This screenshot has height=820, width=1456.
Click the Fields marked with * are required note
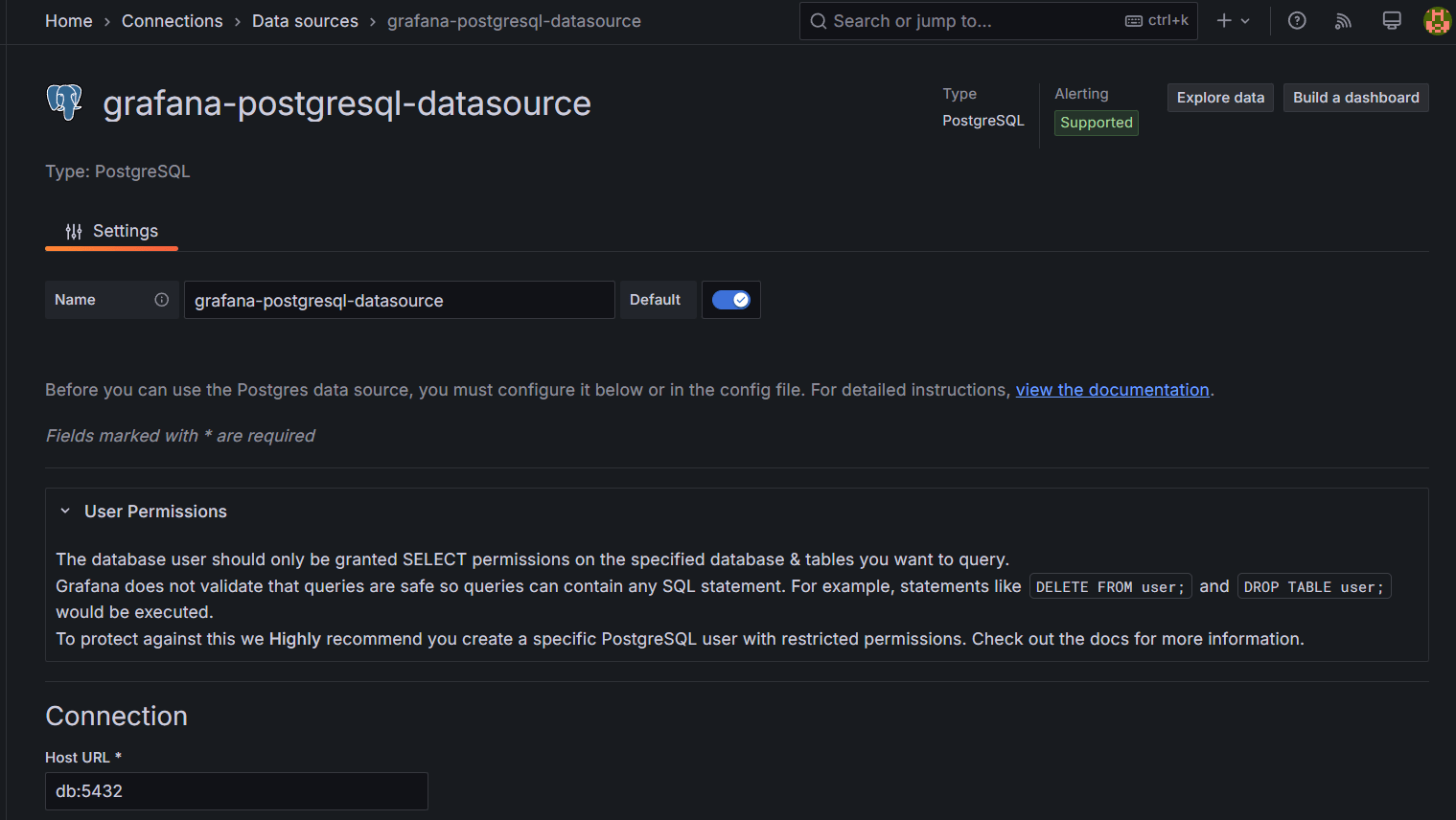coord(180,436)
